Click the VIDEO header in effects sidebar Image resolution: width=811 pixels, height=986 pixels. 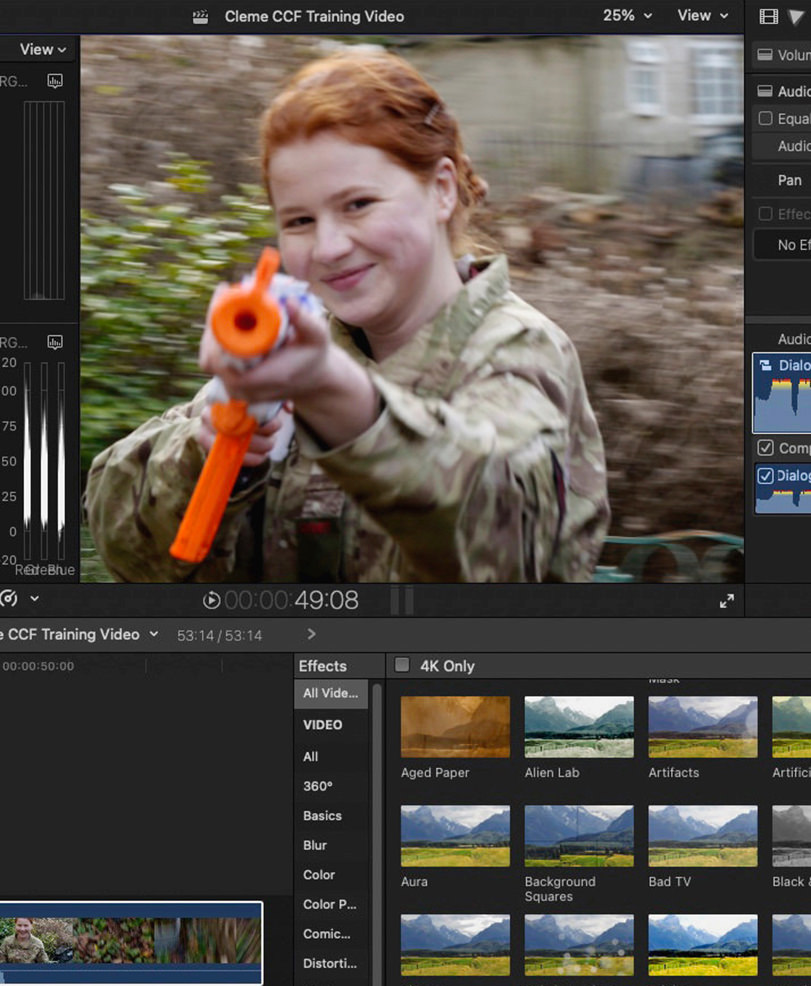(x=323, y=725)
